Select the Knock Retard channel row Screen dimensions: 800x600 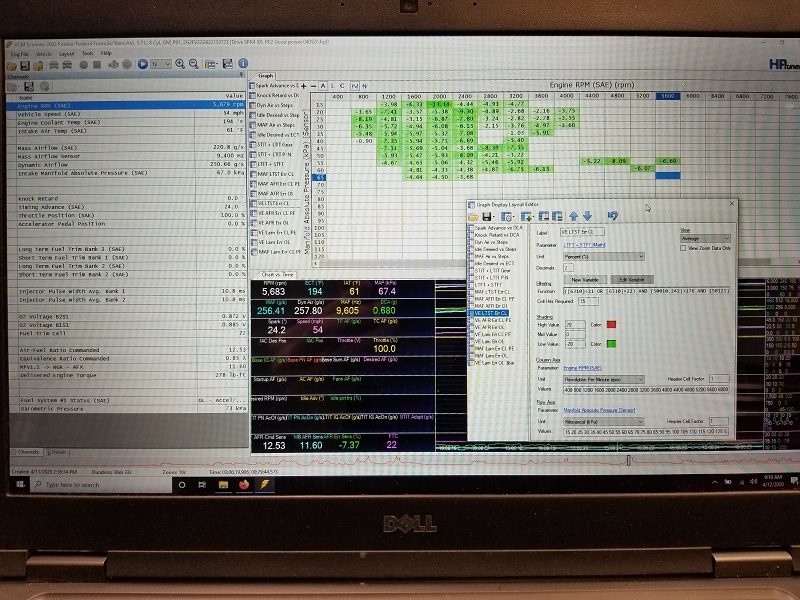(x=127, y=198)
